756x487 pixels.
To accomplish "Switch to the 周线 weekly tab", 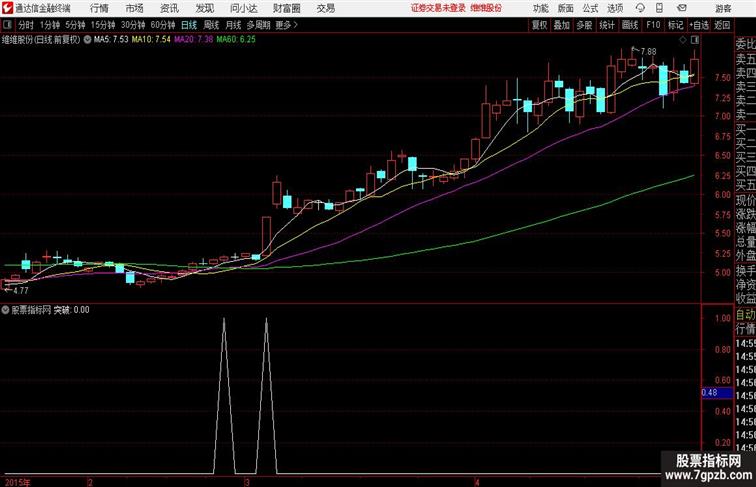I will [211, 25].
